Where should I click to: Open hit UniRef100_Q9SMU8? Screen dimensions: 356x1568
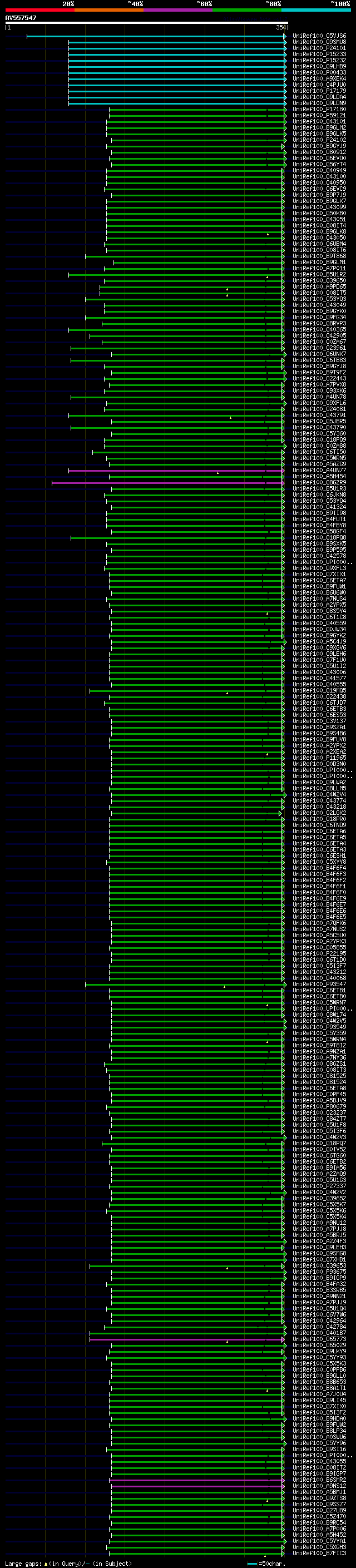(319, 42)
